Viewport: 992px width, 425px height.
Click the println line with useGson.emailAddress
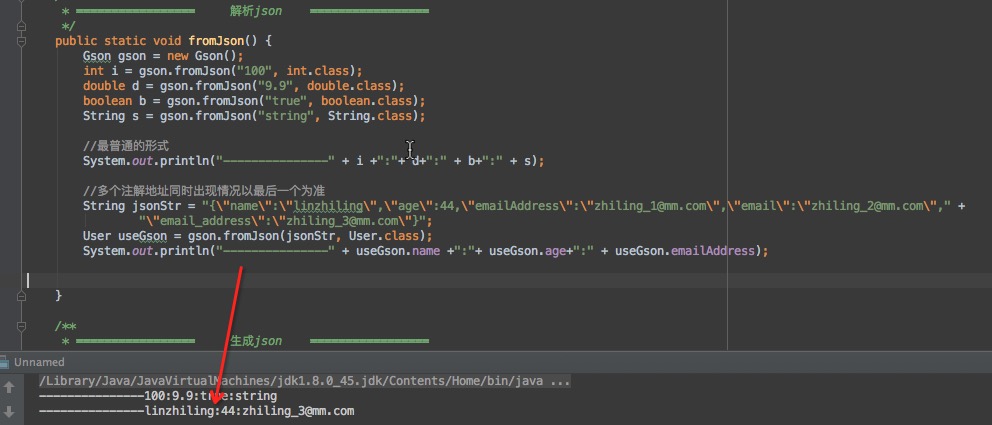point(426,251)
